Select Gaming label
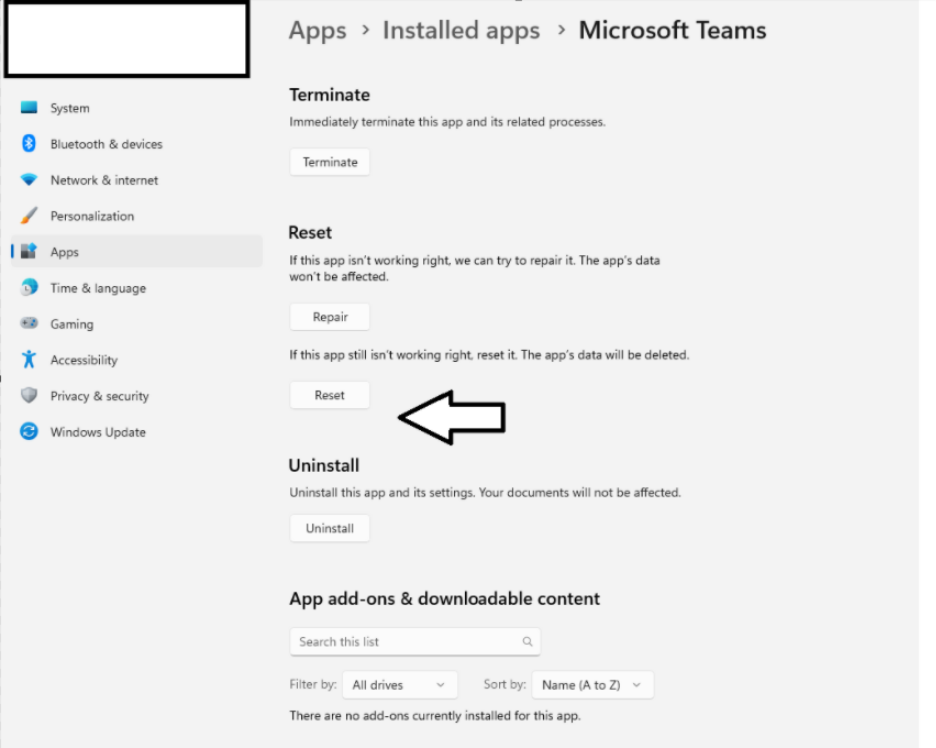This screenshot has width=936, height=748. coord(72,324)
